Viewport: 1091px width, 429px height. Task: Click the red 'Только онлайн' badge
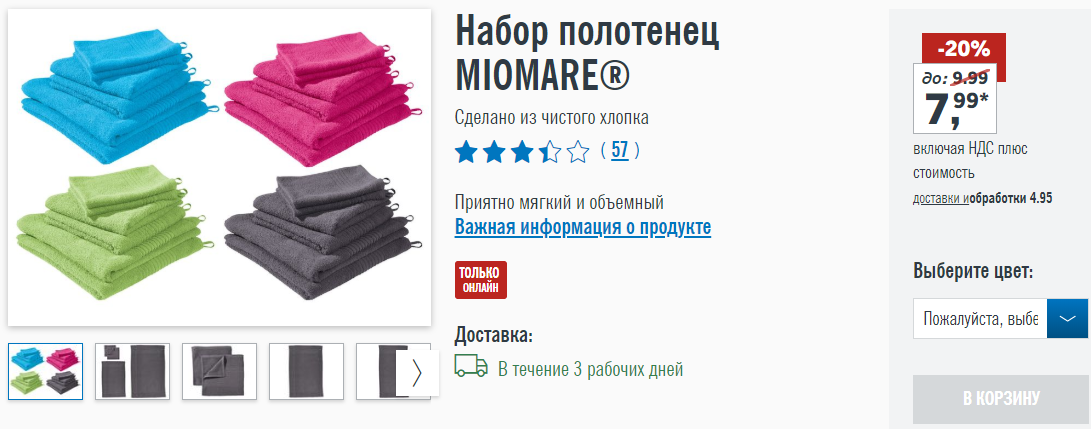click(x=481, y=280)
